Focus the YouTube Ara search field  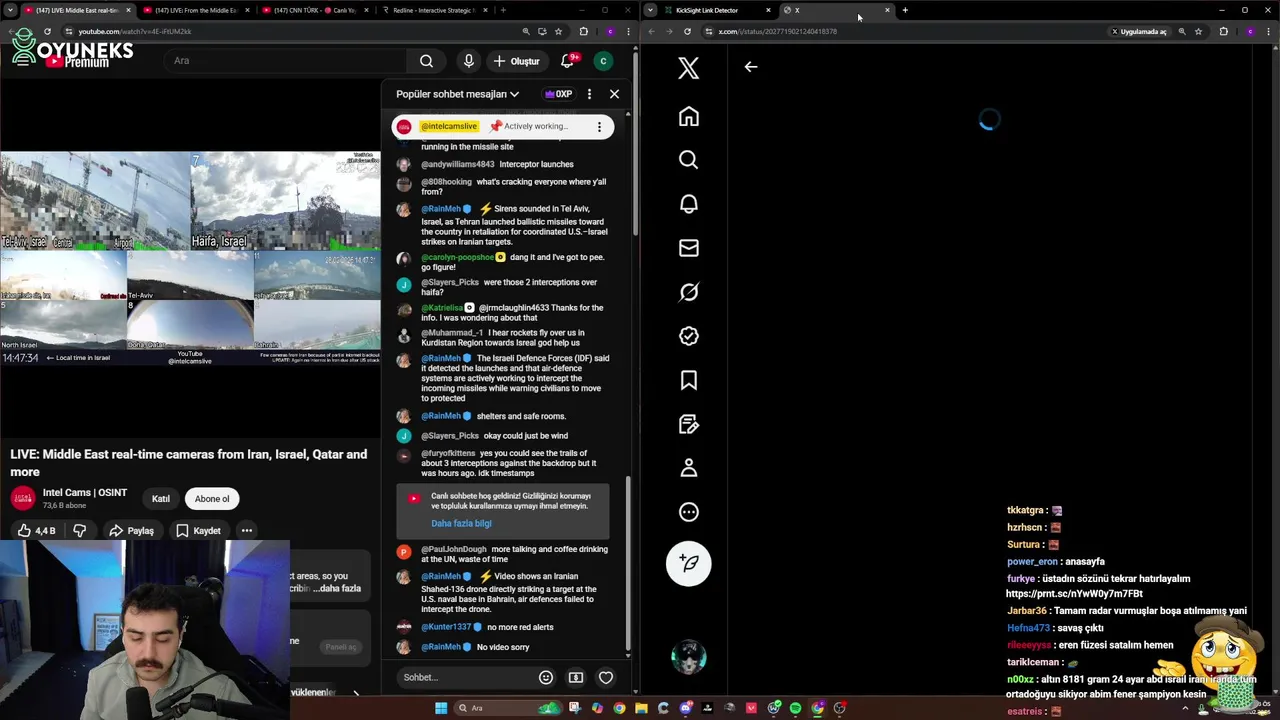pos(285,61)
